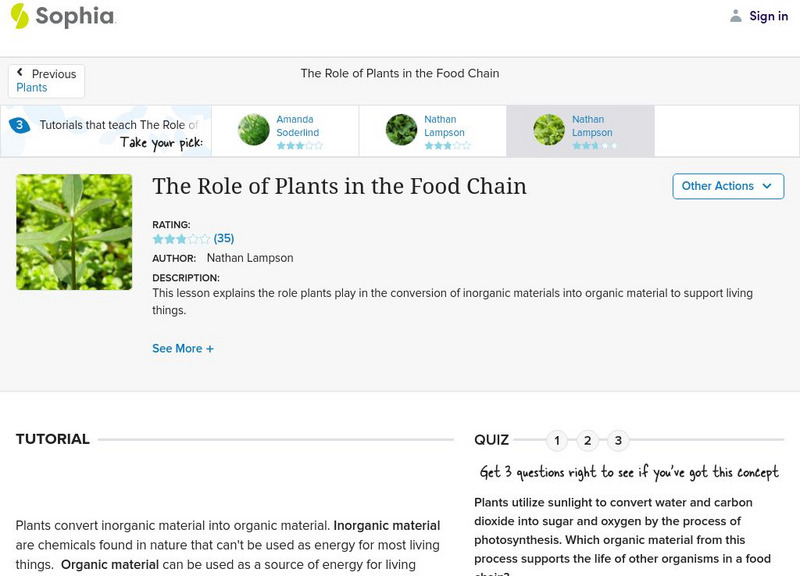Click the Nathan Lampson author name
The image size is (800, 576).
click(250, 258)
